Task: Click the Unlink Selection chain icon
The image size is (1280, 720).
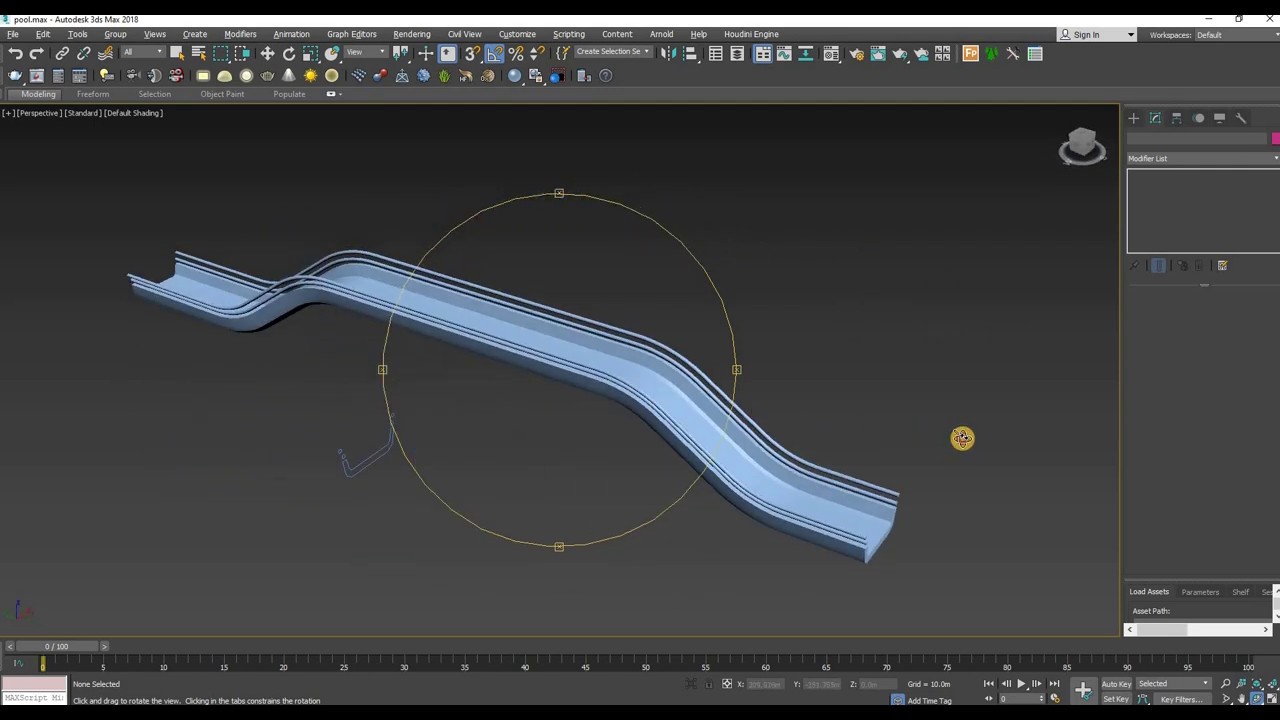Action: (84, 54)
